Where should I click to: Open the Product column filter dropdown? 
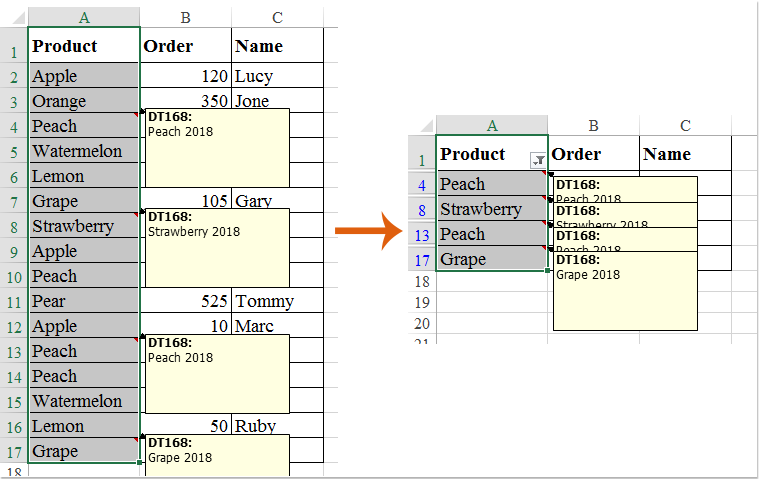click(539, 159)
